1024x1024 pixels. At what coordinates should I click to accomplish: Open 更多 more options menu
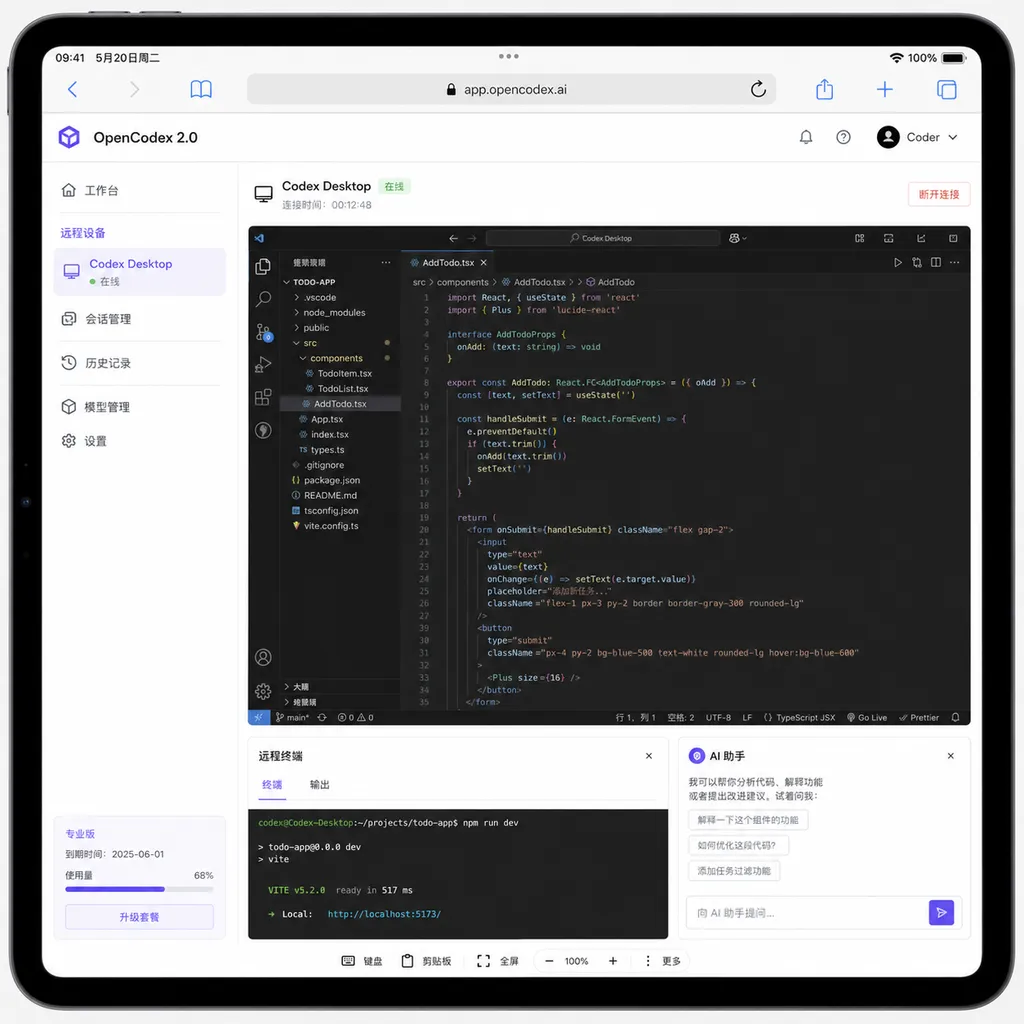(x=664, y=961)
